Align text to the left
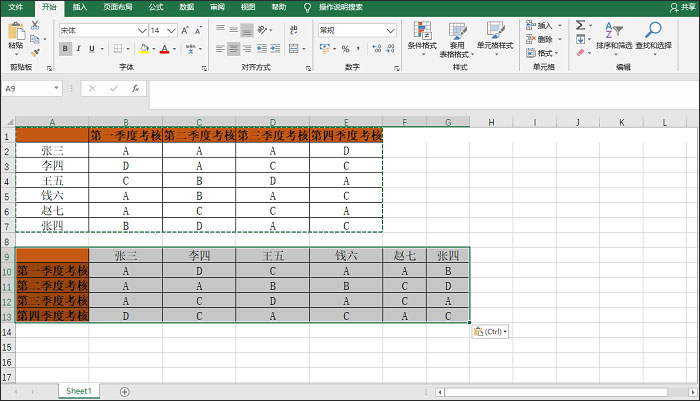The width and height of the screenshot is (700, 401). click(220, 48)
